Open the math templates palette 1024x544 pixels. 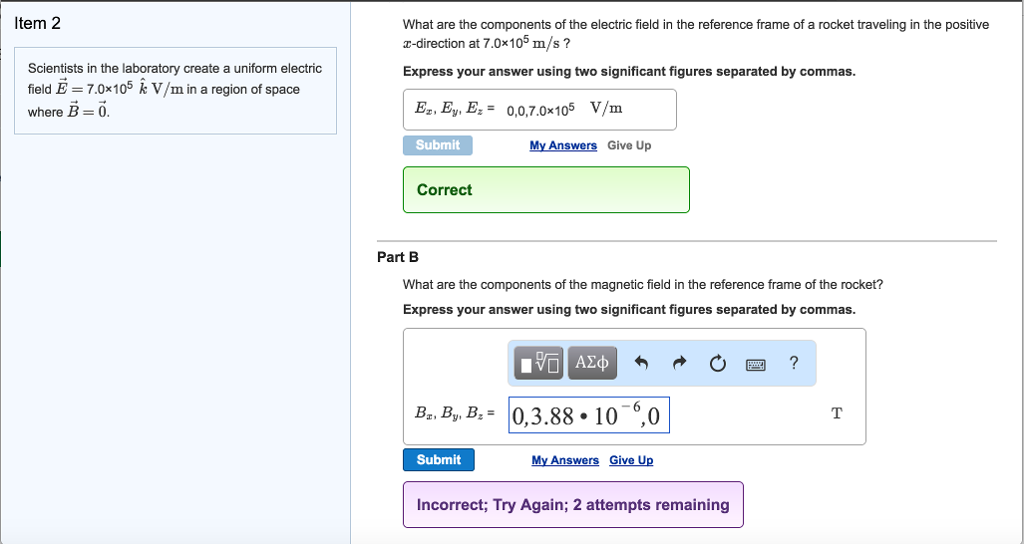(x=540, y=362)
